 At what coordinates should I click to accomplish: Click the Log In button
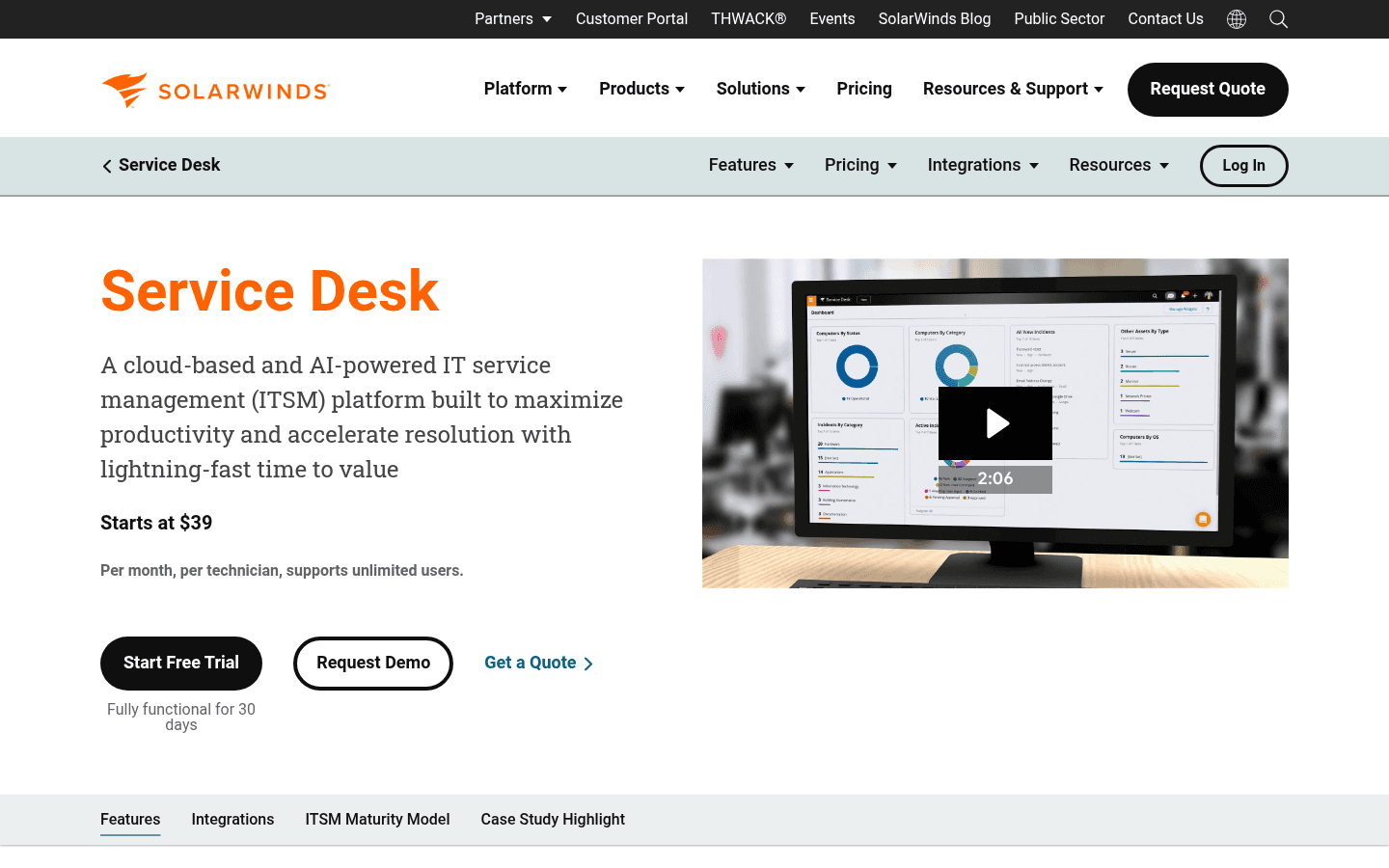pos(1244,166)
